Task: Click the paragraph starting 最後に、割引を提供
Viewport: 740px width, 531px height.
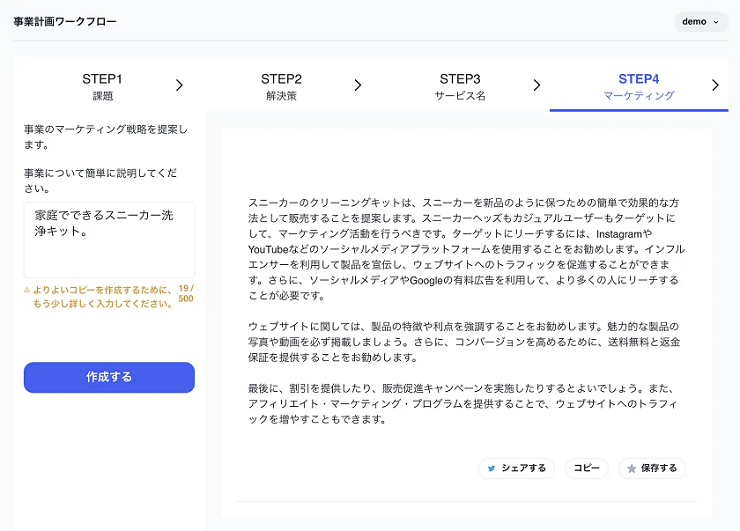Action: (463, 404)
